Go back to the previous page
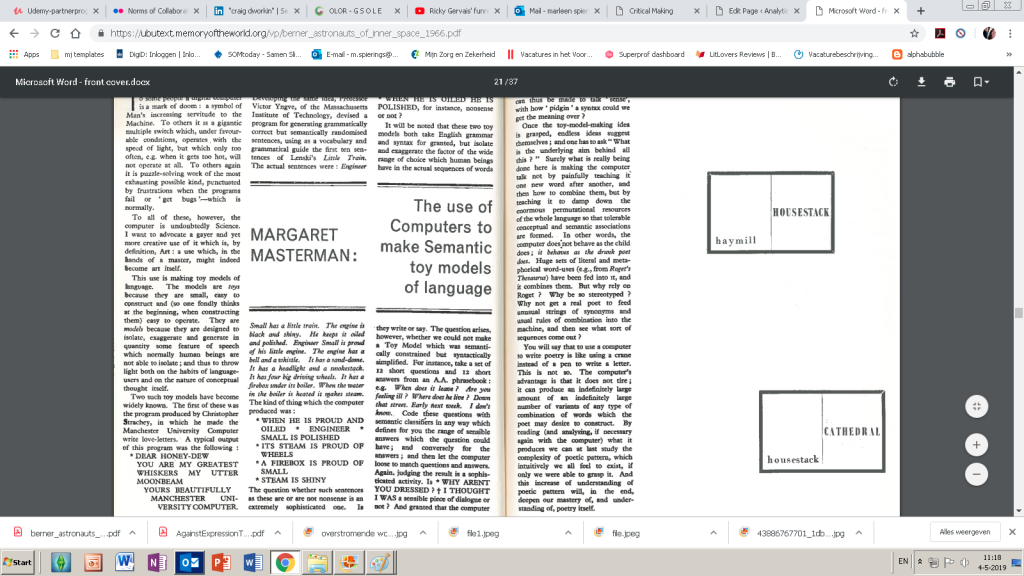Viewport: 1024px width, 576px height. 14,33
